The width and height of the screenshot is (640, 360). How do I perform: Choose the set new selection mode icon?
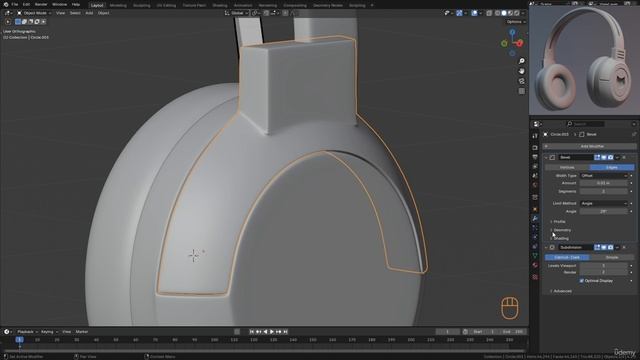pos(18,22)
